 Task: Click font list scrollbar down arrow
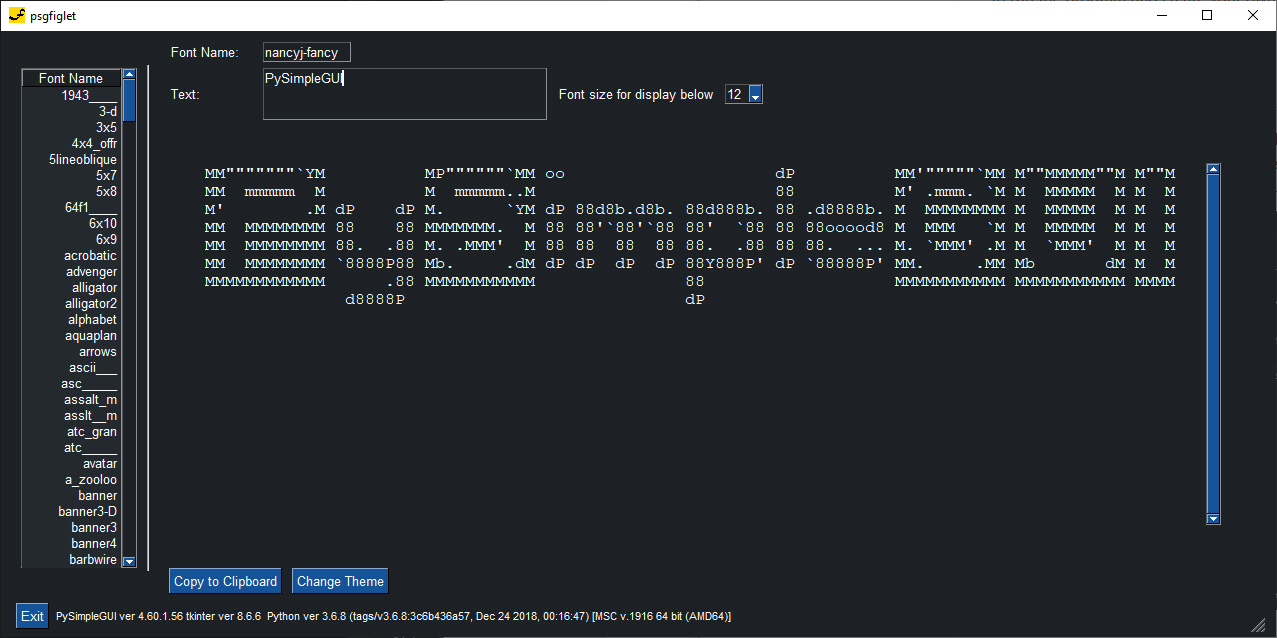click(x=129, y=562)
